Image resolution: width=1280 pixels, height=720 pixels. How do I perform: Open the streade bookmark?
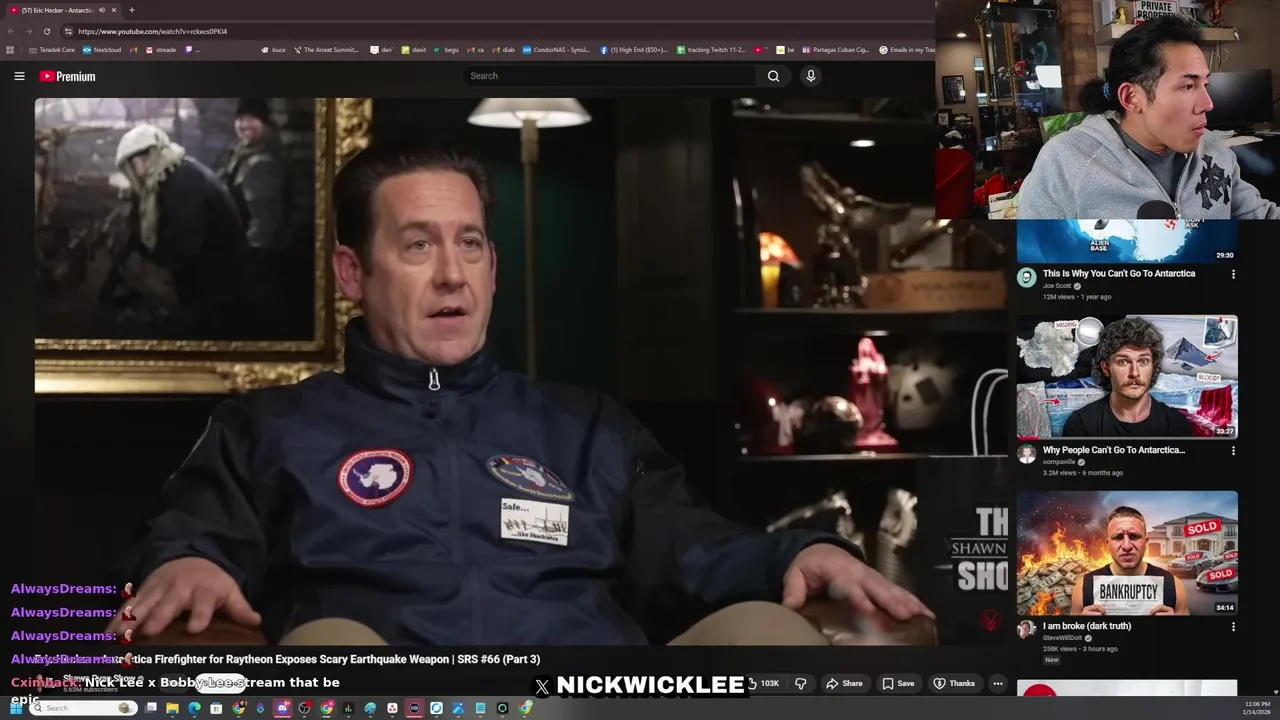(161, 50)
